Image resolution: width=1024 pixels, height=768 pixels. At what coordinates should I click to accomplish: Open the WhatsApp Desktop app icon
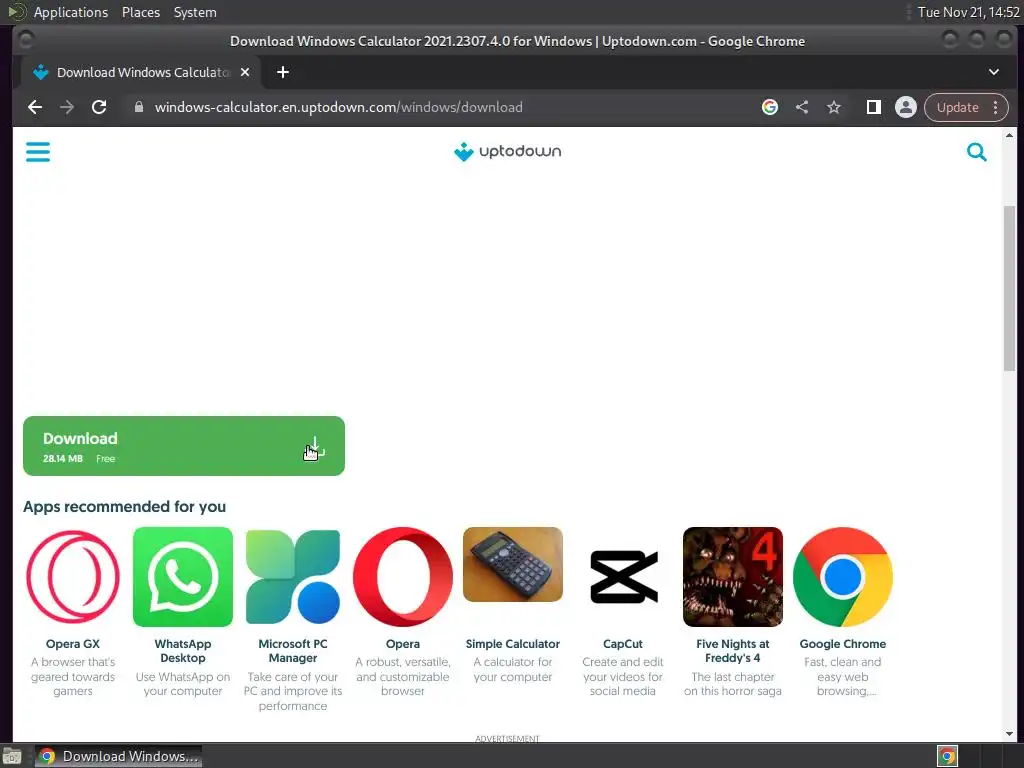pyautogui.click(x=183, y=577)
